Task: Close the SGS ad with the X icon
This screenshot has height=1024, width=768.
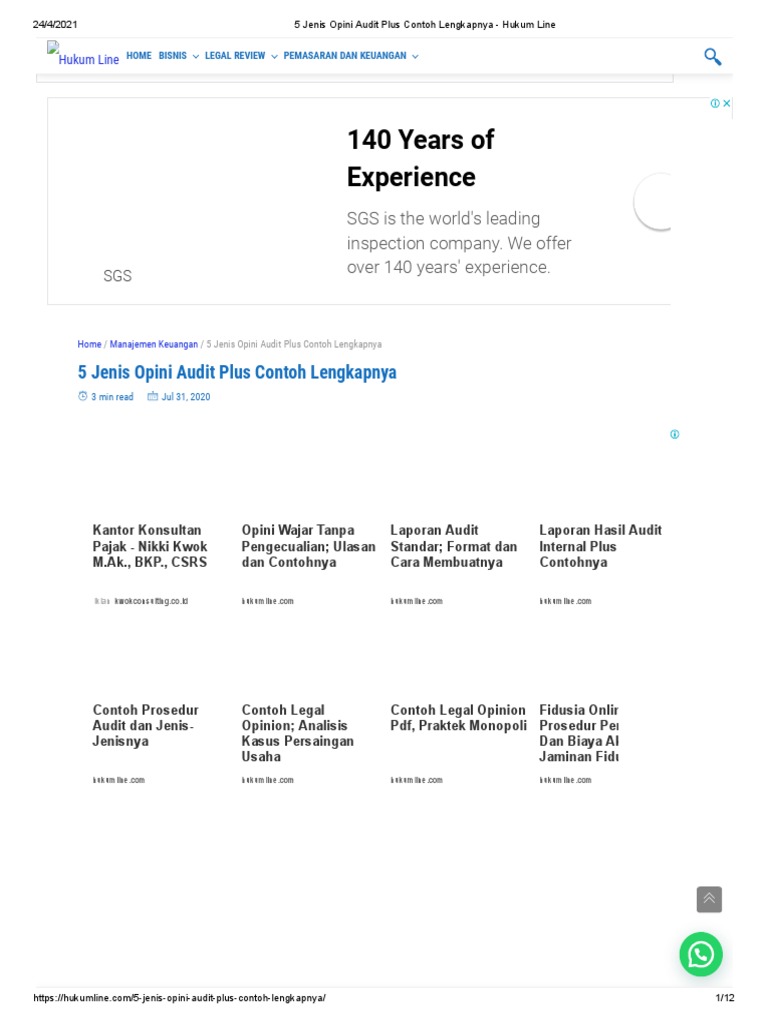Action: [727, 103]
